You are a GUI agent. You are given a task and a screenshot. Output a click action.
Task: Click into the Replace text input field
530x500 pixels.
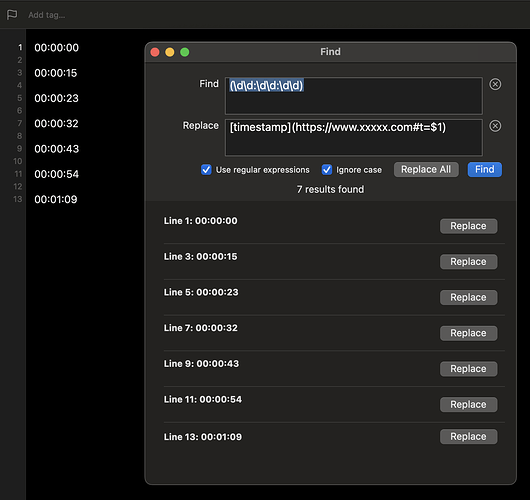coord(354,137)
